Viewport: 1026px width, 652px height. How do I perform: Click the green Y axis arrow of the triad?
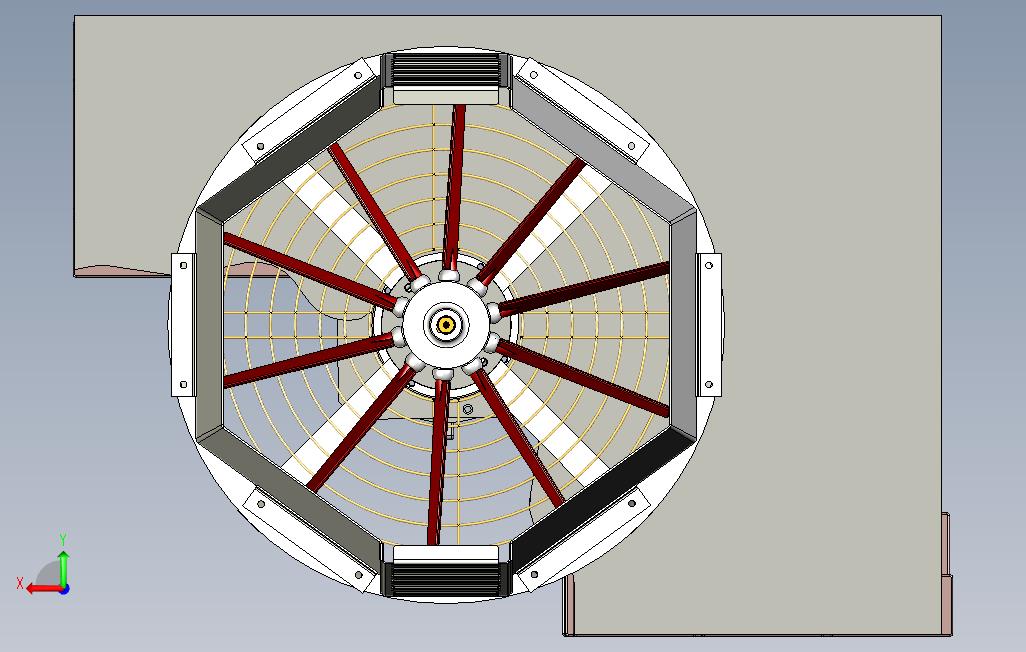pos(63,567)
